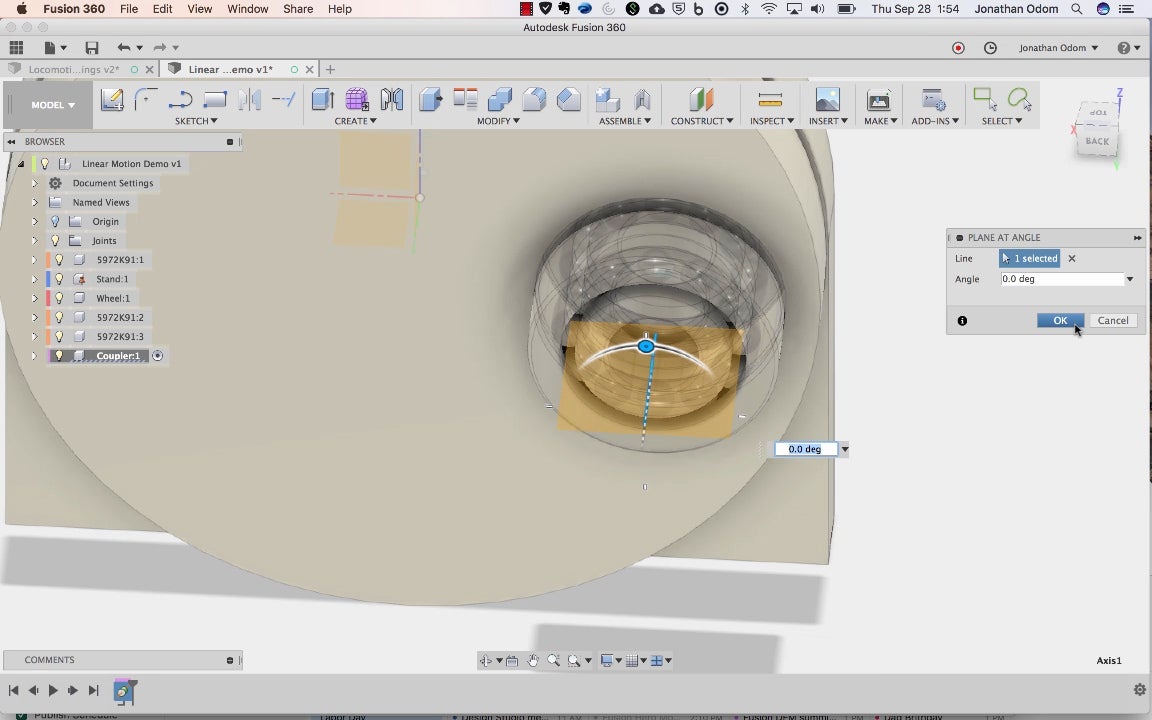Toggle visibility of the Origin folder
Image resolution: width=1152 pixels, height=720 pixels.
[x=55, y=221]
